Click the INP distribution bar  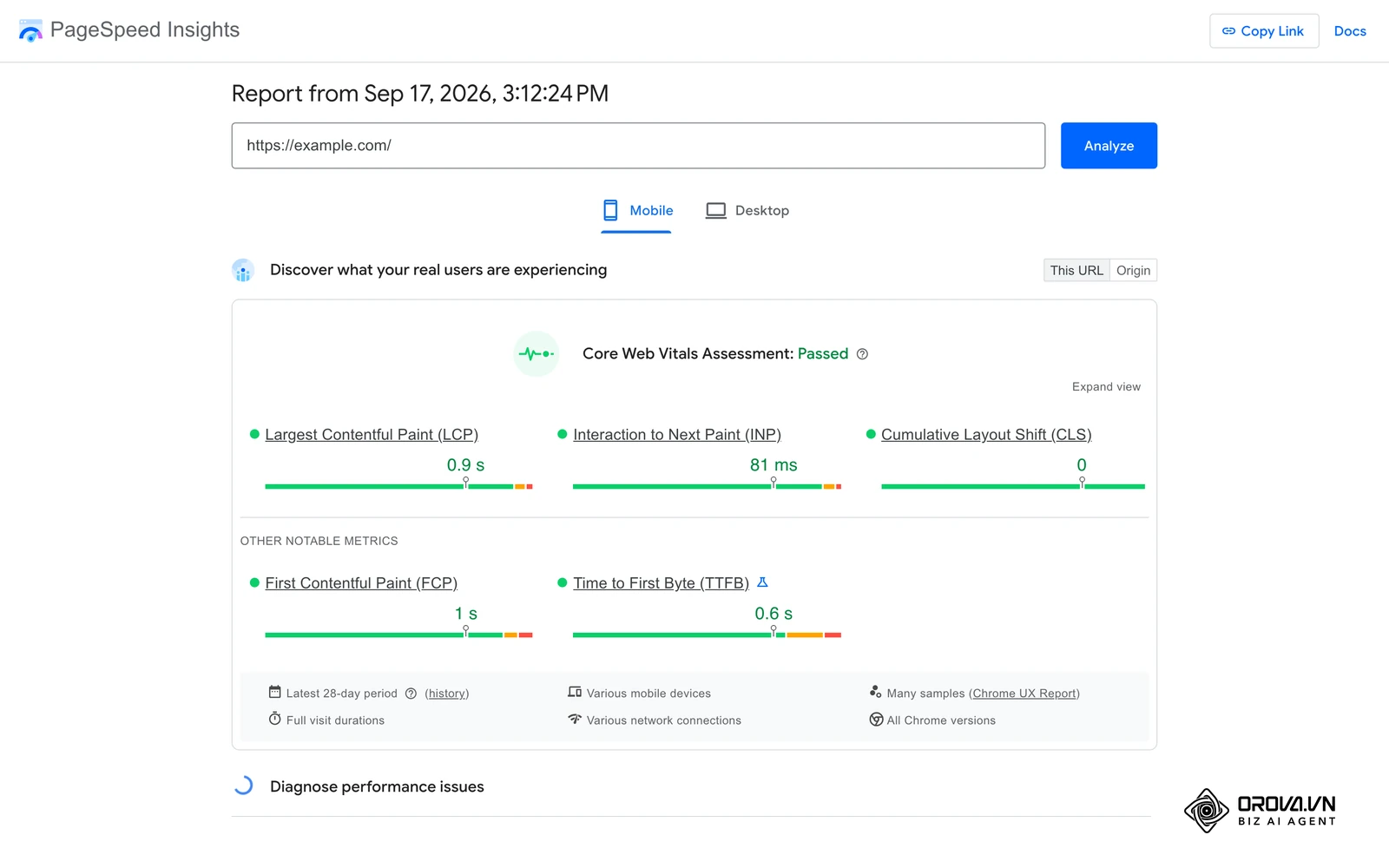(707, 487)
